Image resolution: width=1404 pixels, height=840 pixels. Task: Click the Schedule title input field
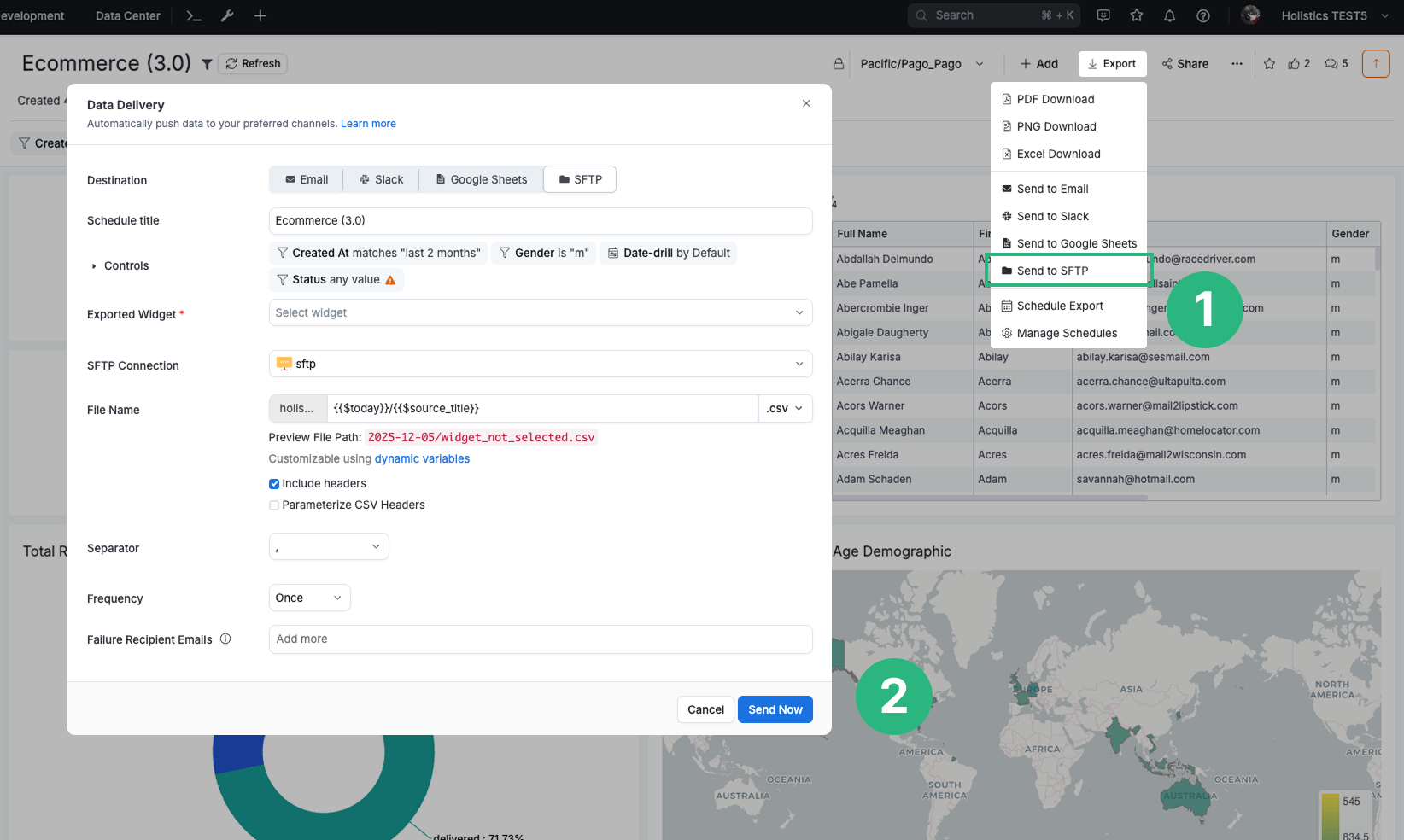[540, 221]
